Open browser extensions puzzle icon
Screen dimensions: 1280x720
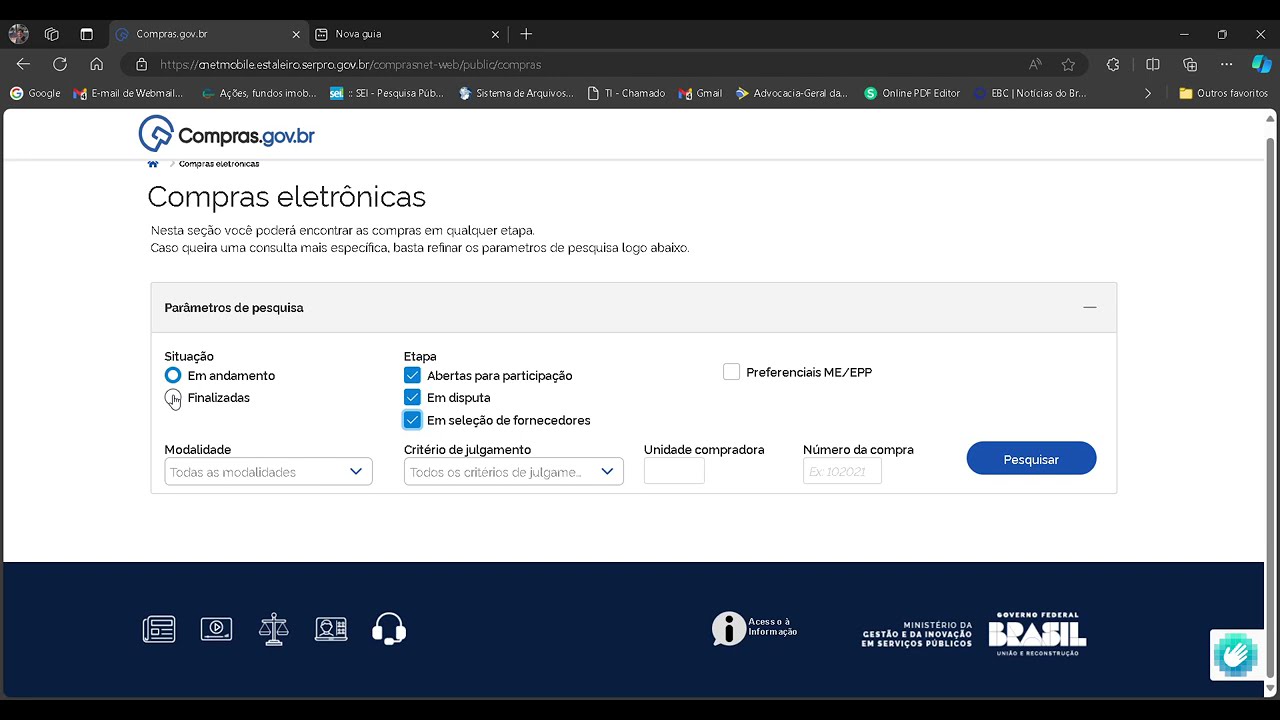(1113, 64)
